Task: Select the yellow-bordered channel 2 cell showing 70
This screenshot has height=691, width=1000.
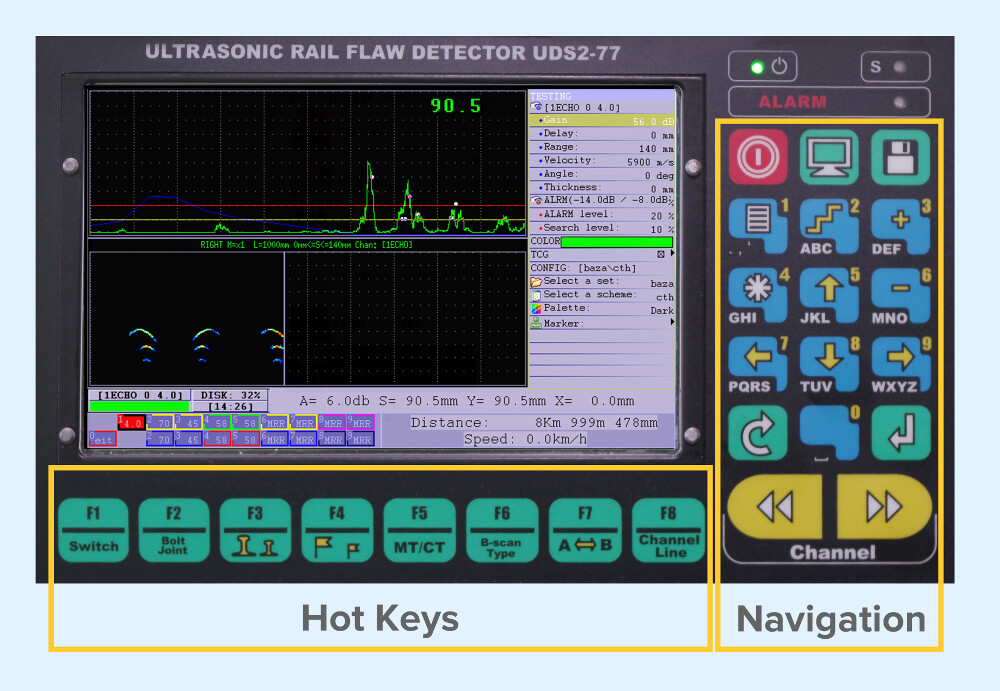Action: point(159,422)
